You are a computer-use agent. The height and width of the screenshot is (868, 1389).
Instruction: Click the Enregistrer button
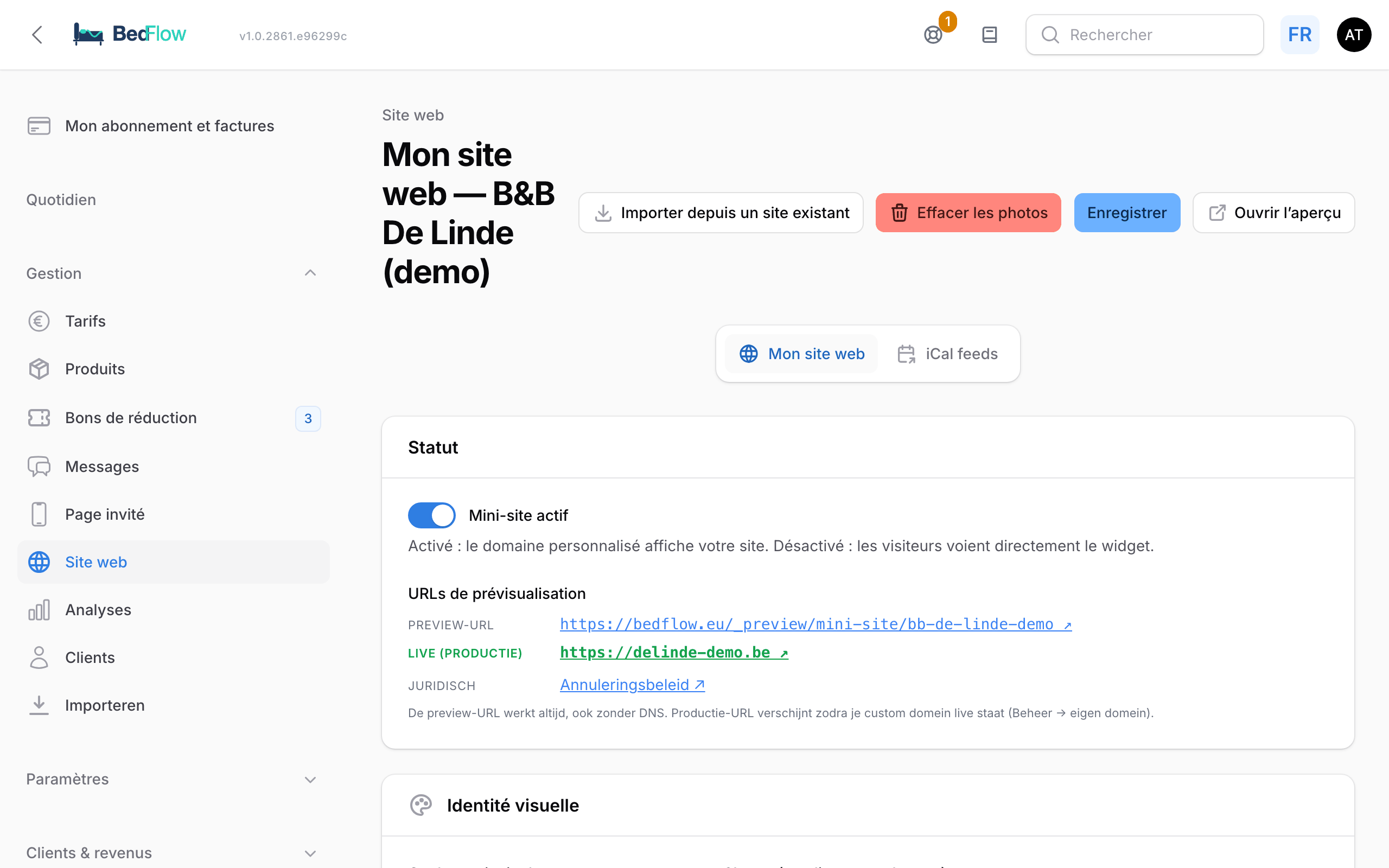pos(1127,213)
